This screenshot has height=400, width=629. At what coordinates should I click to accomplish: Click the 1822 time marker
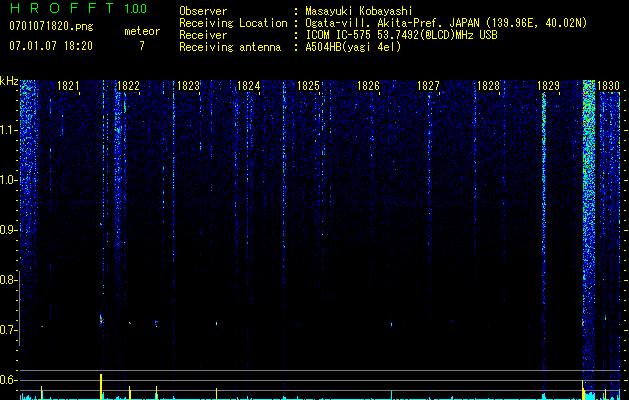point(128,86)
